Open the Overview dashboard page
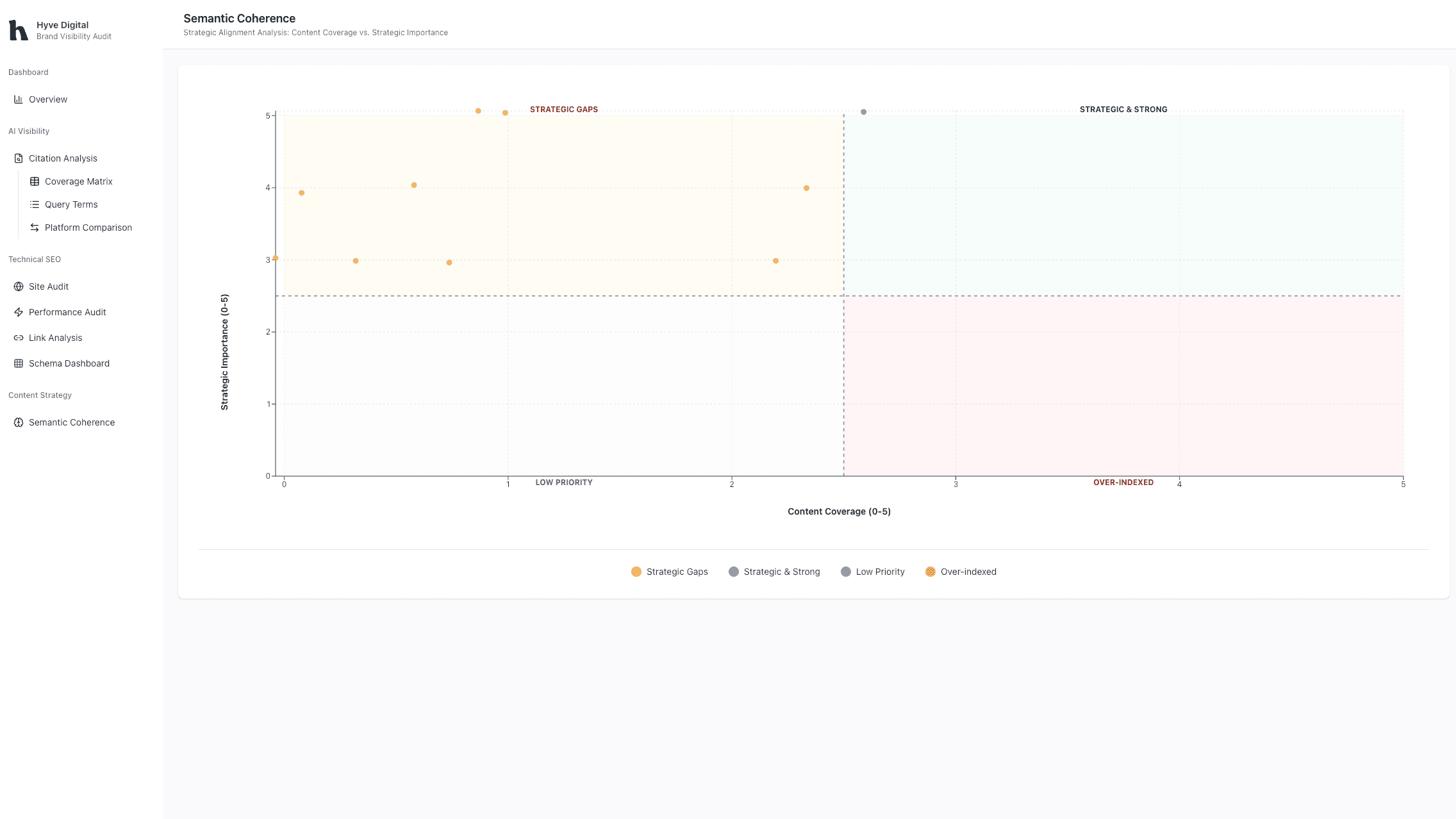1456x819 pixels. 48,99
